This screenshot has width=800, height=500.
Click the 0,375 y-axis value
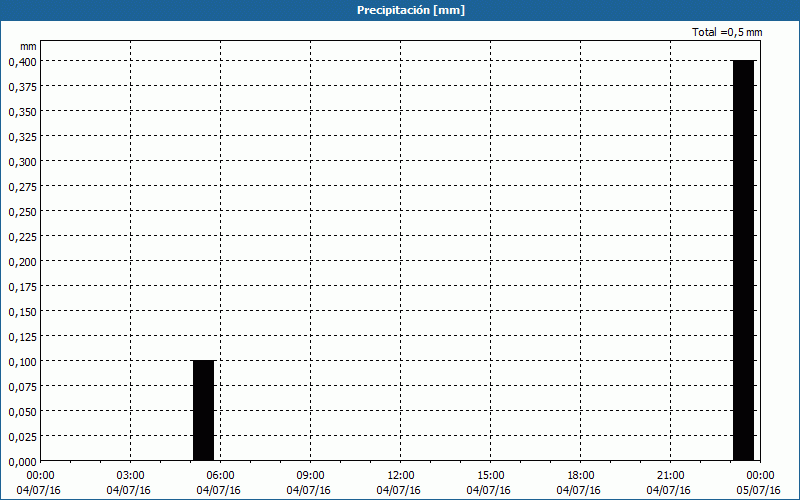point(22,87)
